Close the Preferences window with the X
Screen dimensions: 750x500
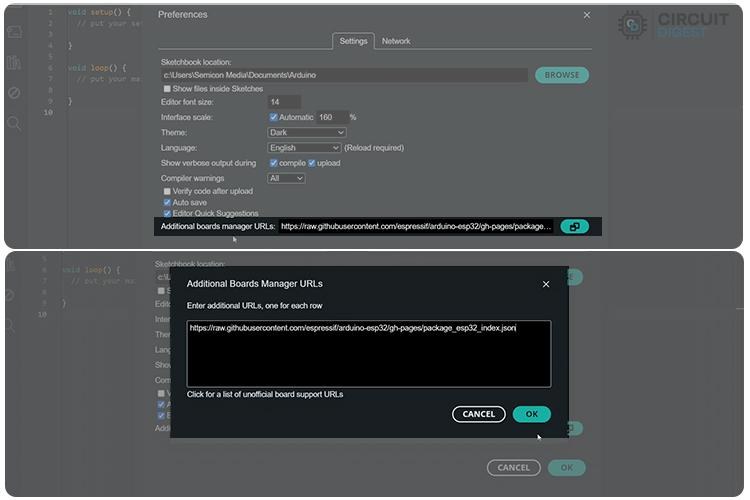pyautogui.click(x=587, y=15)
